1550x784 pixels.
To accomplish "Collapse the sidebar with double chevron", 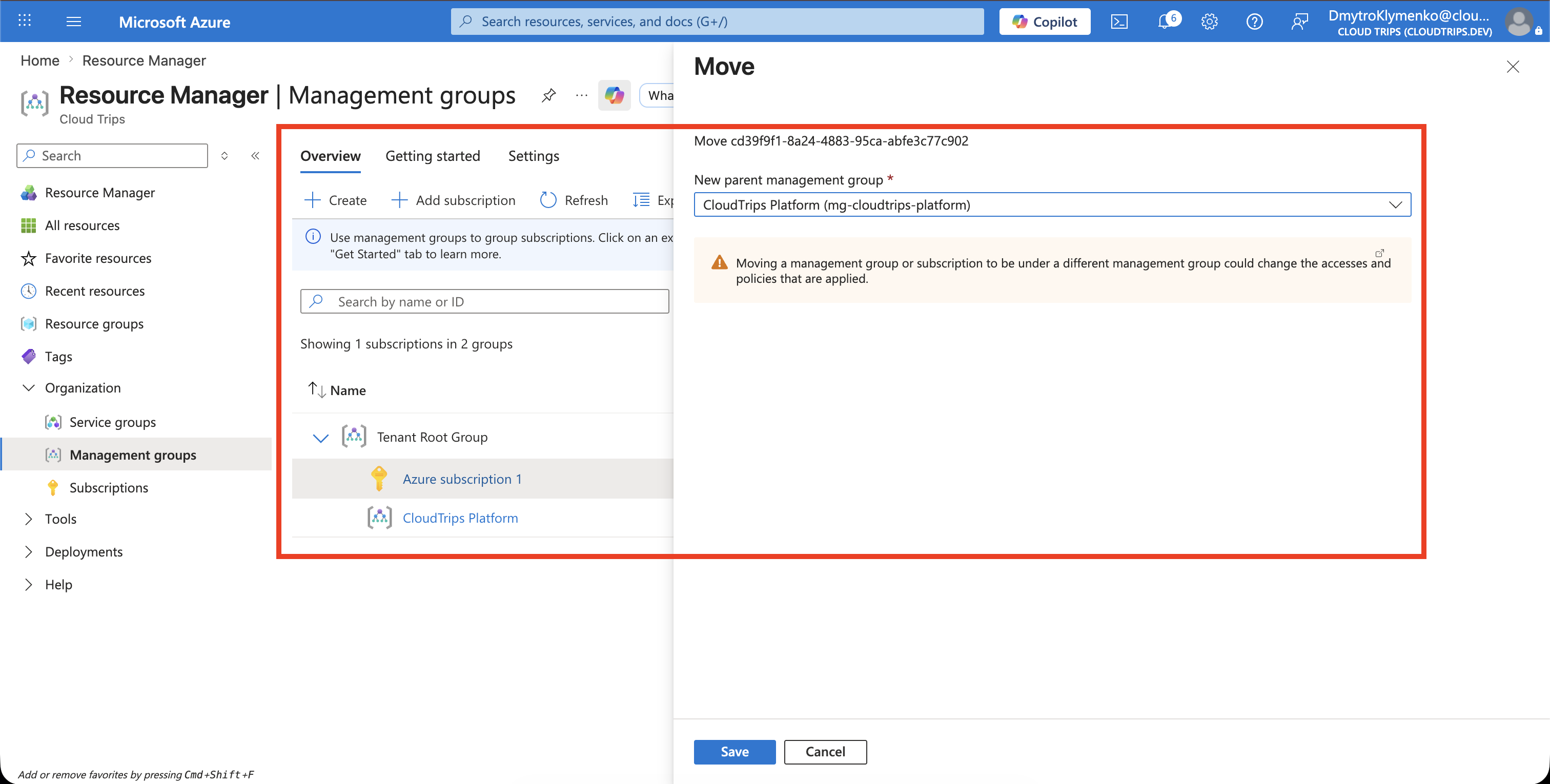I will 255,156.
